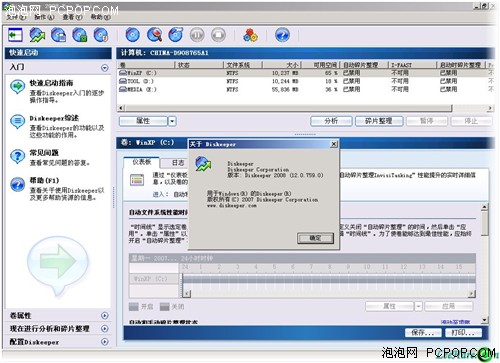Click the 分析 button
This screenshot has width=500, height=363.
coord(331,121)
